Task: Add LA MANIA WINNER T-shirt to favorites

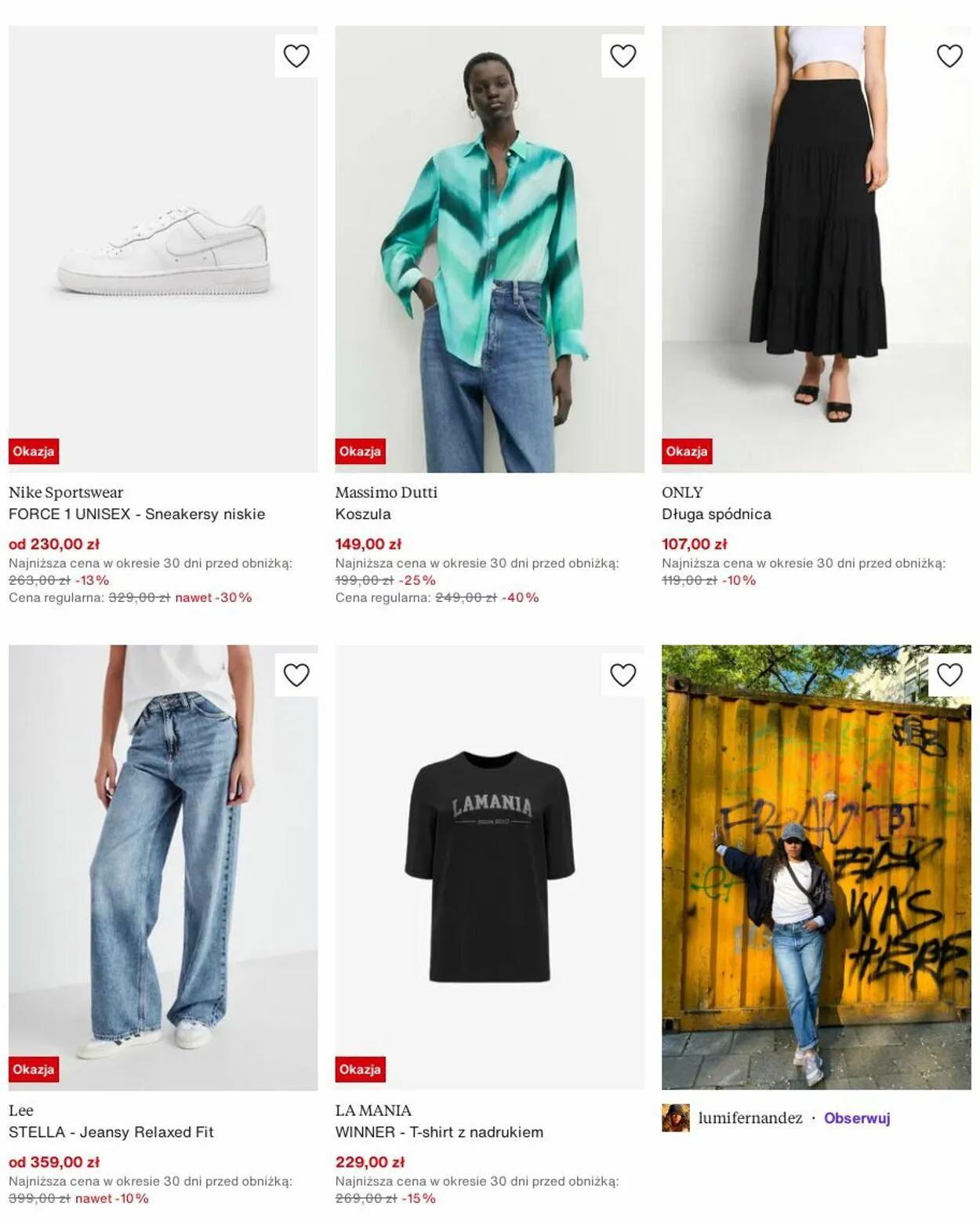Action: point(623,675)
